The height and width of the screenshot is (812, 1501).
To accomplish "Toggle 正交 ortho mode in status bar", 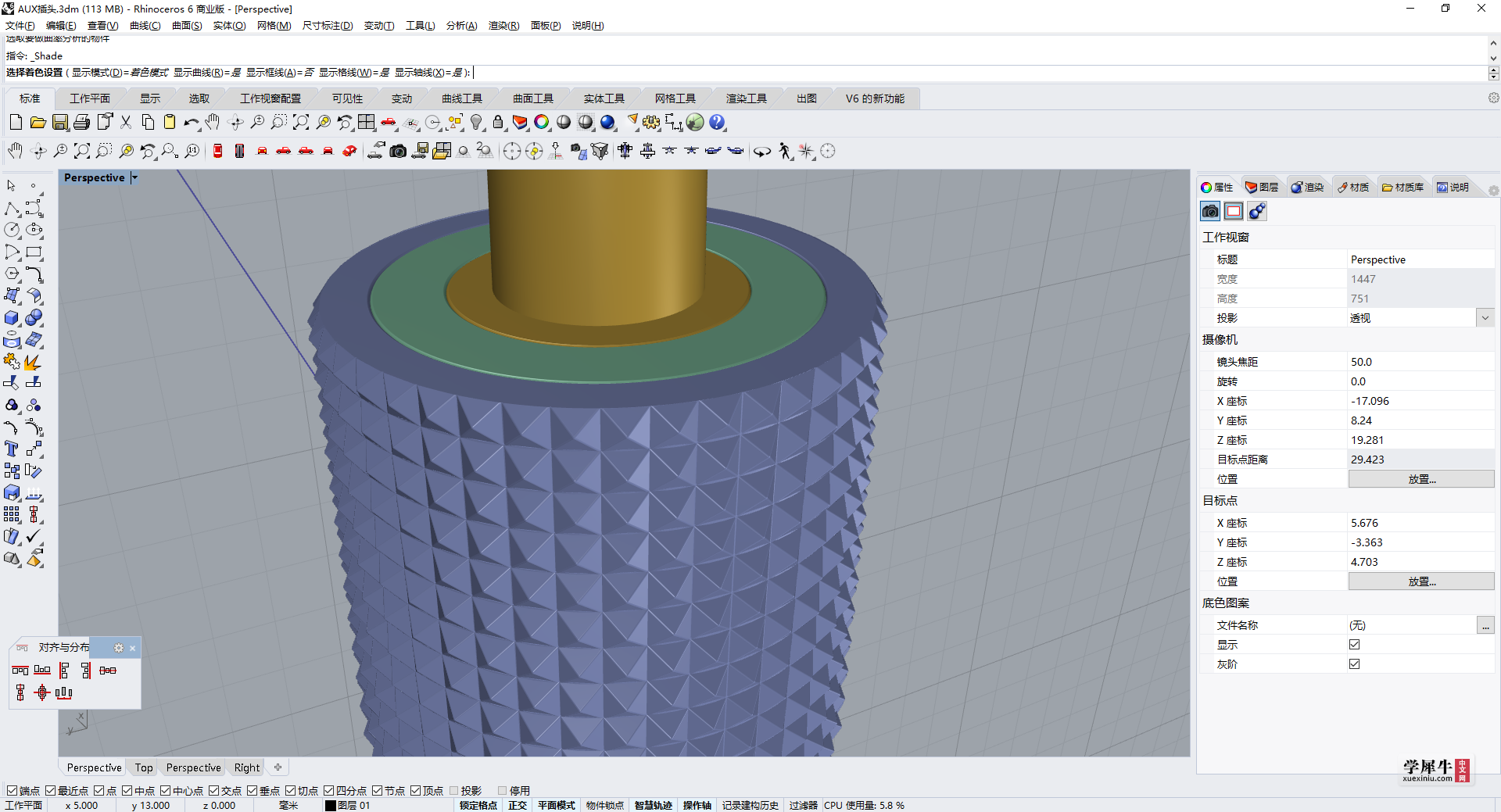I will click(x=518, y=806).
